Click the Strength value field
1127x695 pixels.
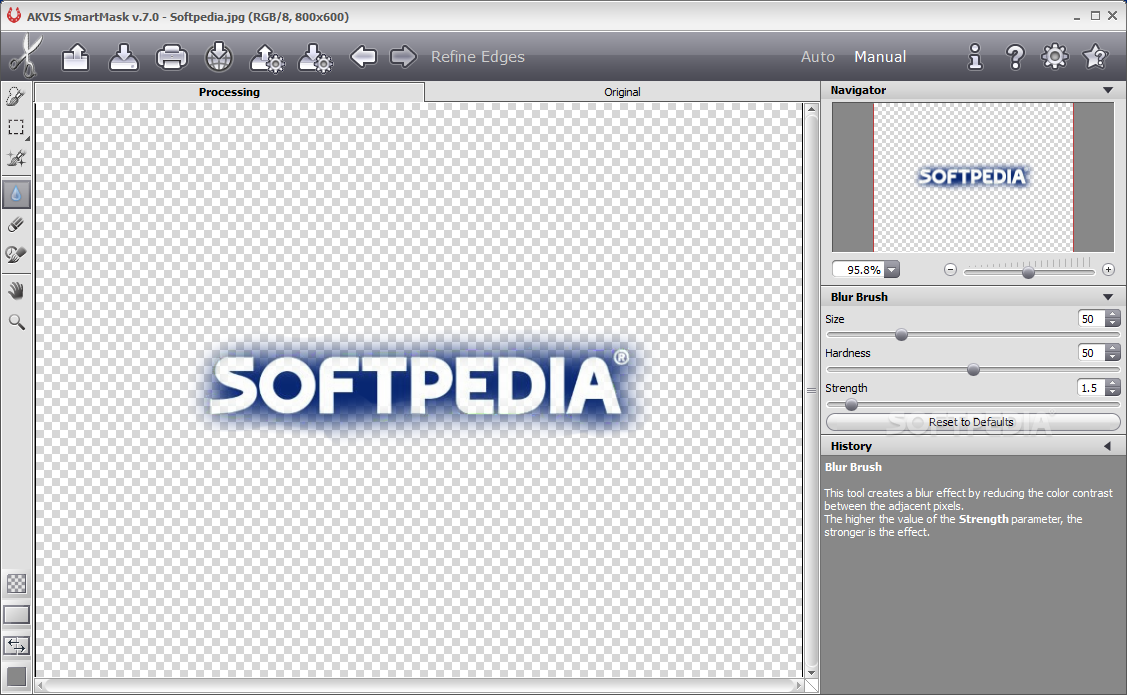pos(1092,388)
